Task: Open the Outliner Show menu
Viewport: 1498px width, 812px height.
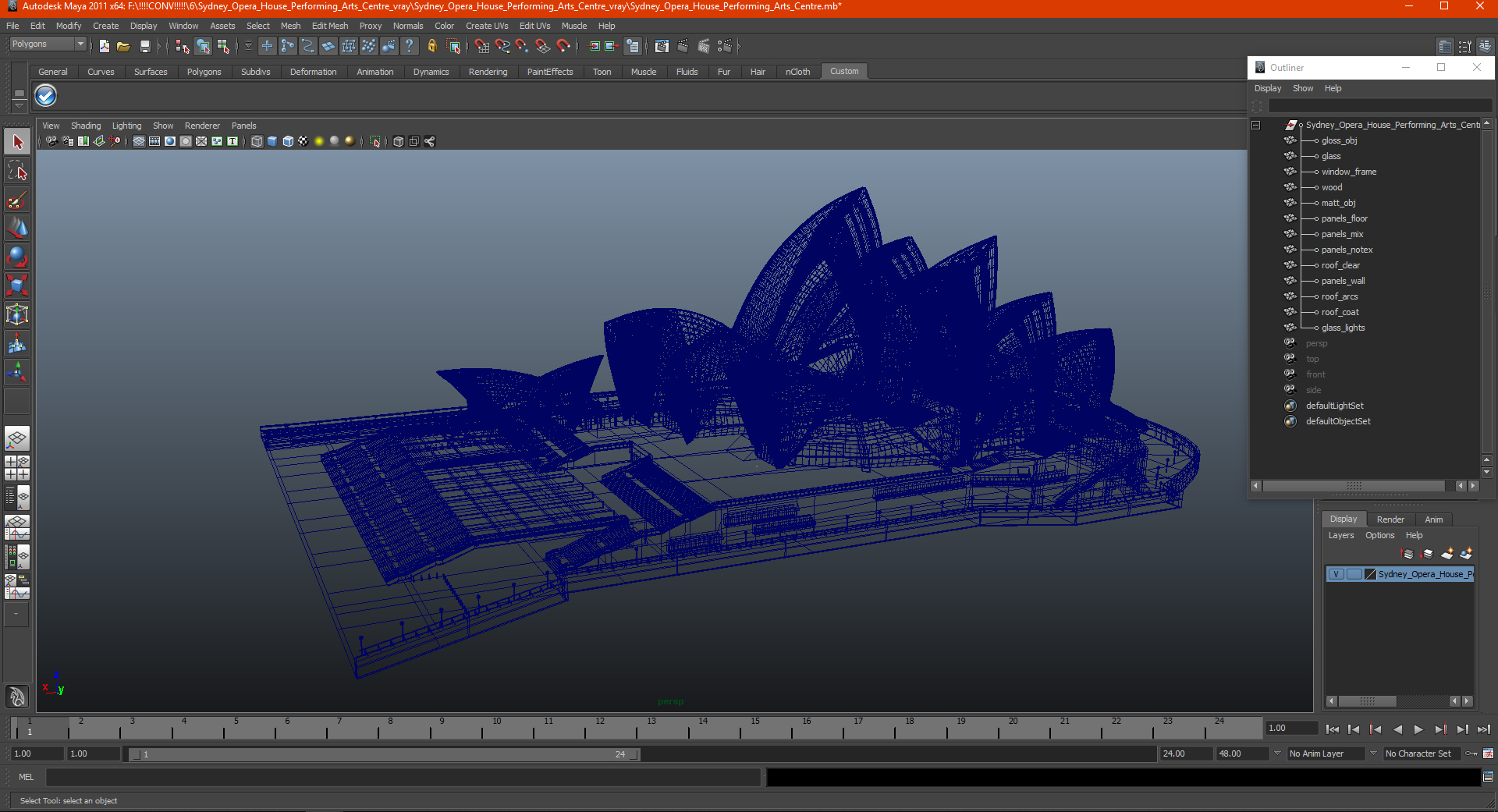Action: tap(1302, 88)
